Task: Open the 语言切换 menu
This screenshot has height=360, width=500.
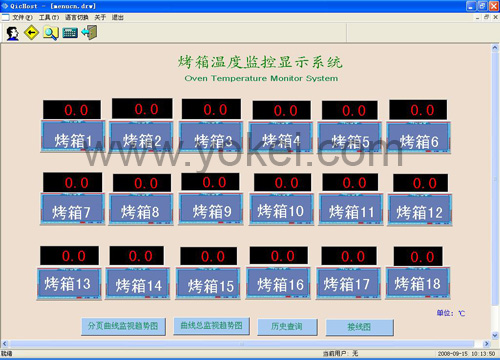Action: click(x=77, y=17)
